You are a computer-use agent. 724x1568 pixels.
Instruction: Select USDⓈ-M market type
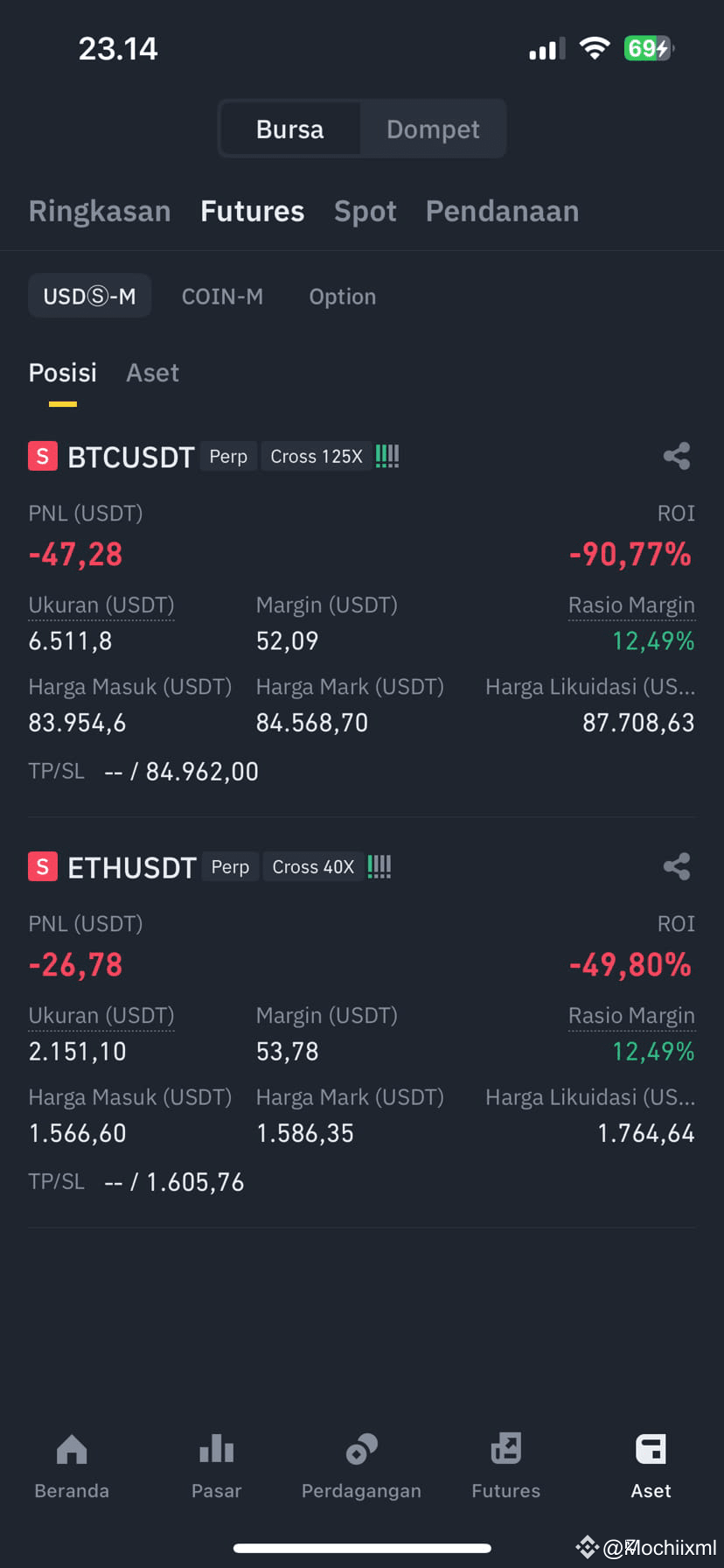point(89,296)
